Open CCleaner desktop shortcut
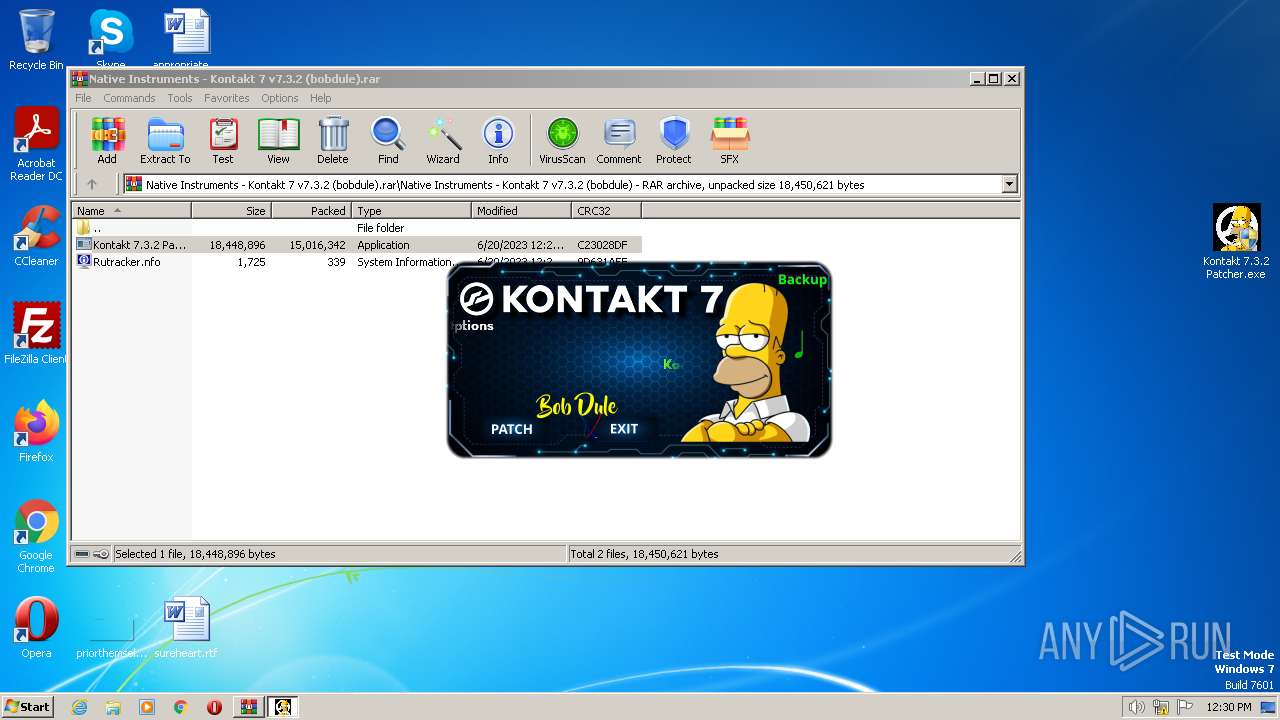 [x=36, y=236]
